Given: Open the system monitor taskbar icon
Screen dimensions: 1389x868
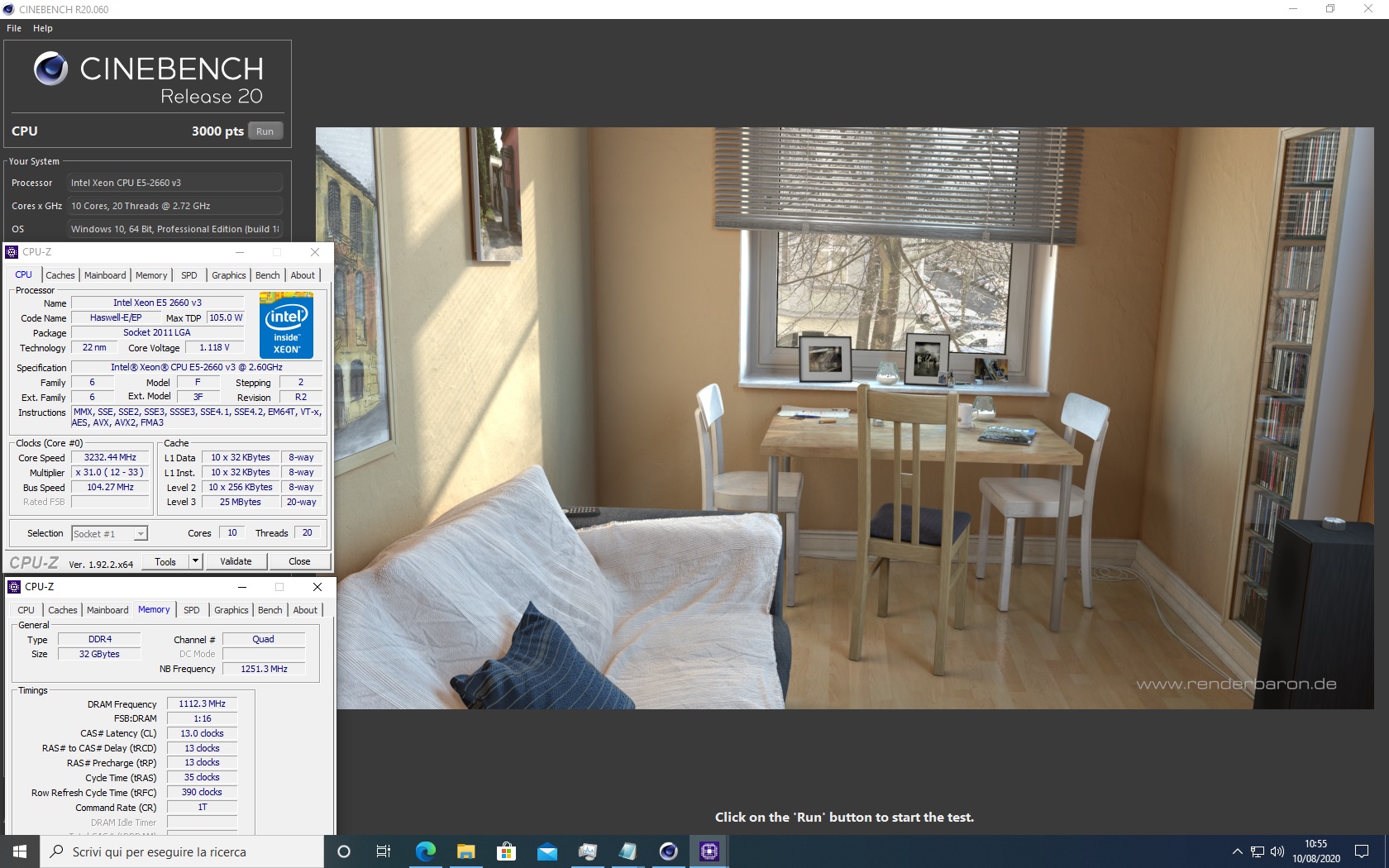Looking at the screenshot, I should 587,851.
